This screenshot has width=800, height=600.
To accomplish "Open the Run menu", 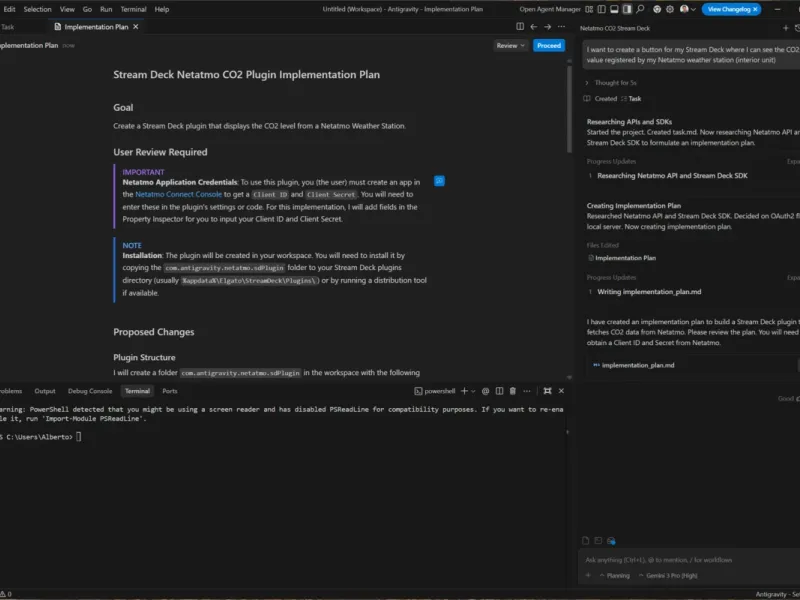I will coord(106,9).
